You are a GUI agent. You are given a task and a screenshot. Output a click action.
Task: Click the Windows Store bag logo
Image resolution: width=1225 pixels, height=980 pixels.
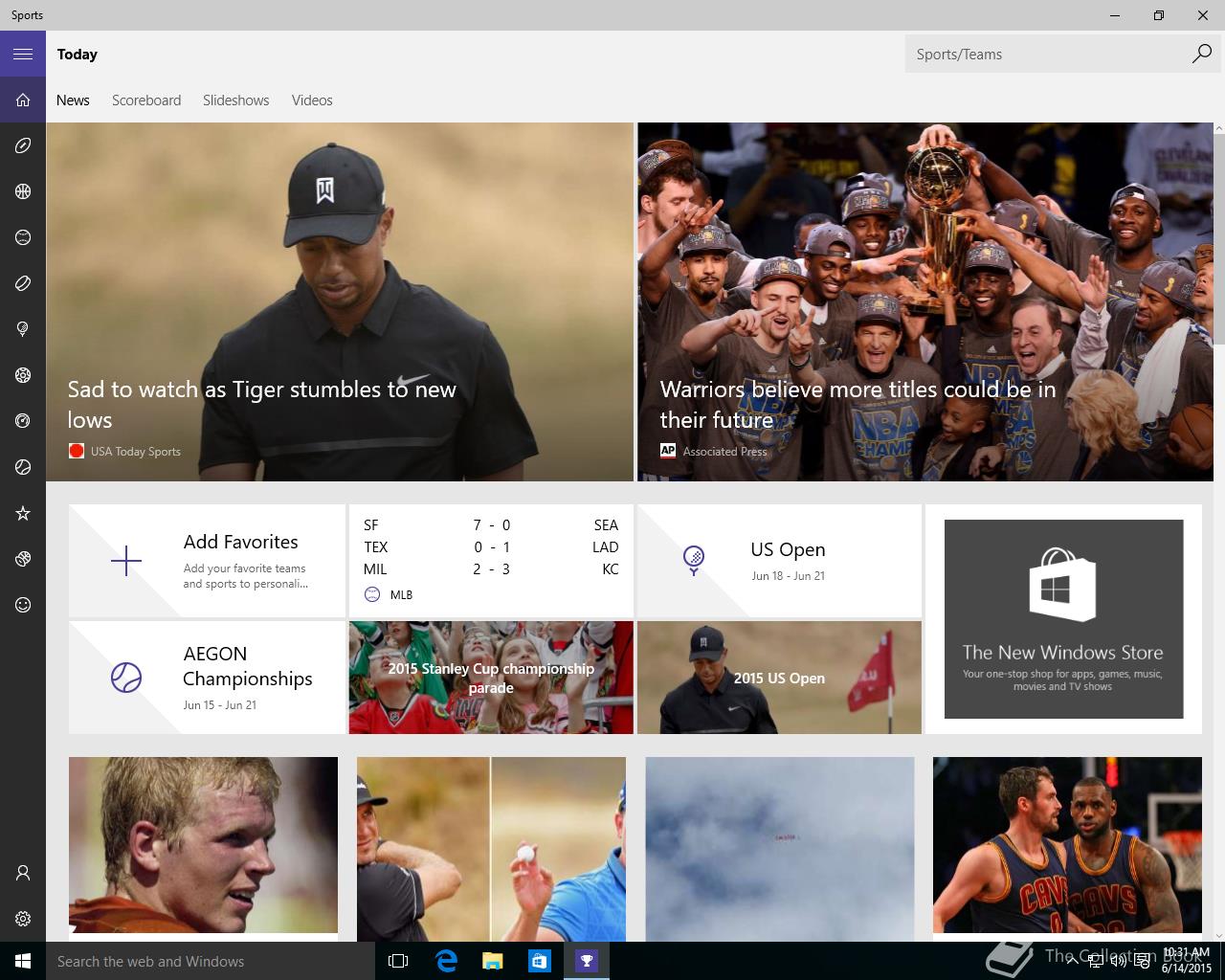pos(1062,584)
